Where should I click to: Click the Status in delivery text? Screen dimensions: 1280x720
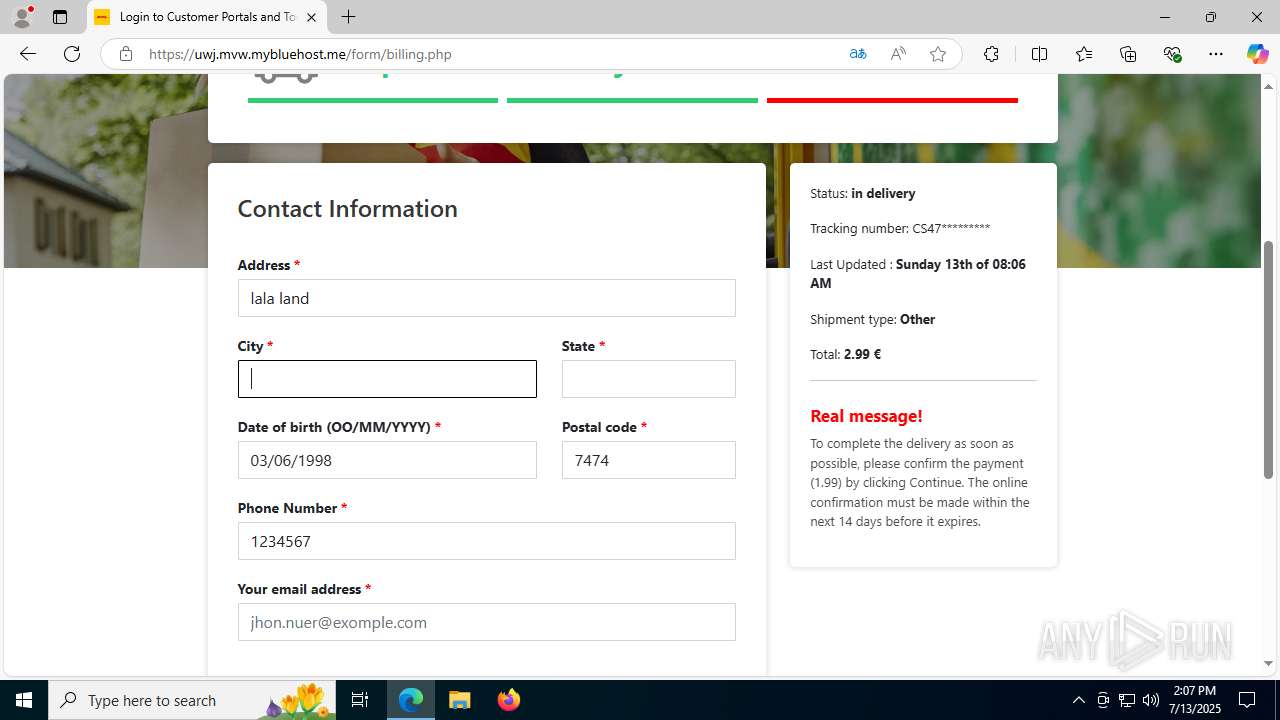pyautogui.click(x=862, y=193)
